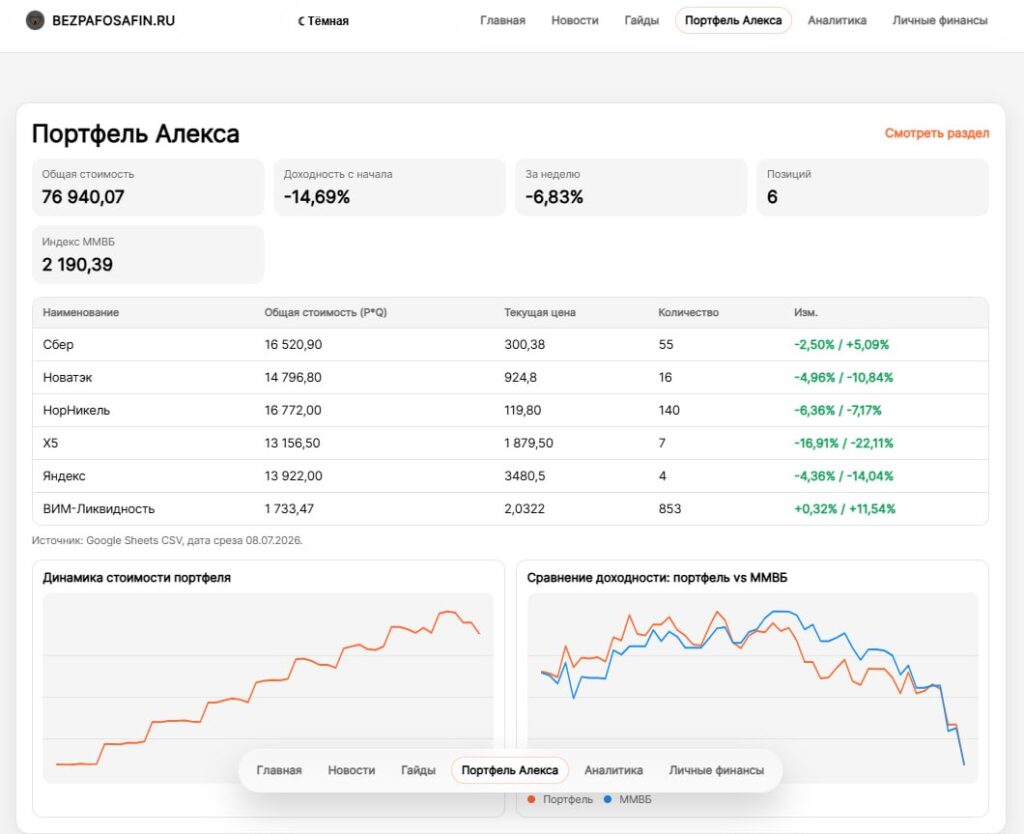Follow the Смотреть раздел link
Viewport: 1024px width, 834px height.
tap(936, 133)
